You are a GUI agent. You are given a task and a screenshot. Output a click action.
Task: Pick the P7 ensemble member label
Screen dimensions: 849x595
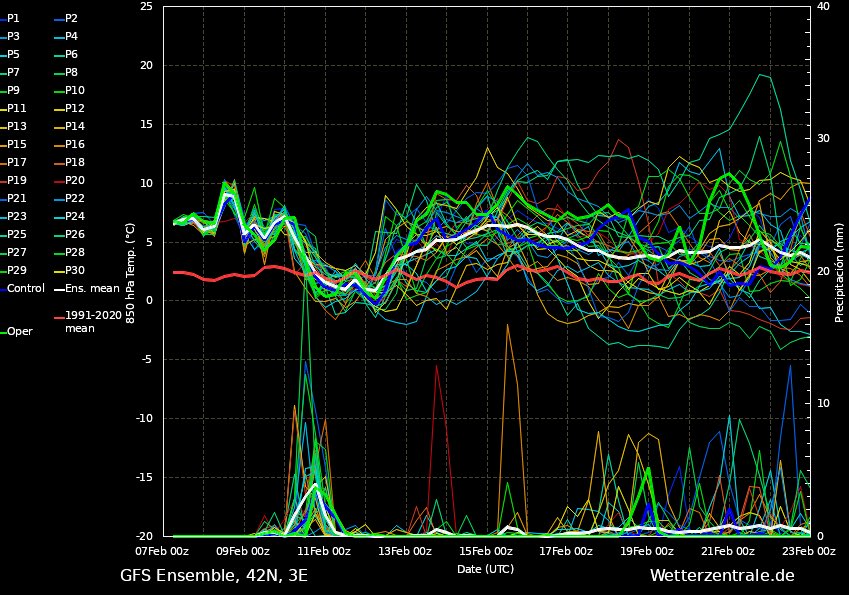pyautogui.click(x=10, y=72)
